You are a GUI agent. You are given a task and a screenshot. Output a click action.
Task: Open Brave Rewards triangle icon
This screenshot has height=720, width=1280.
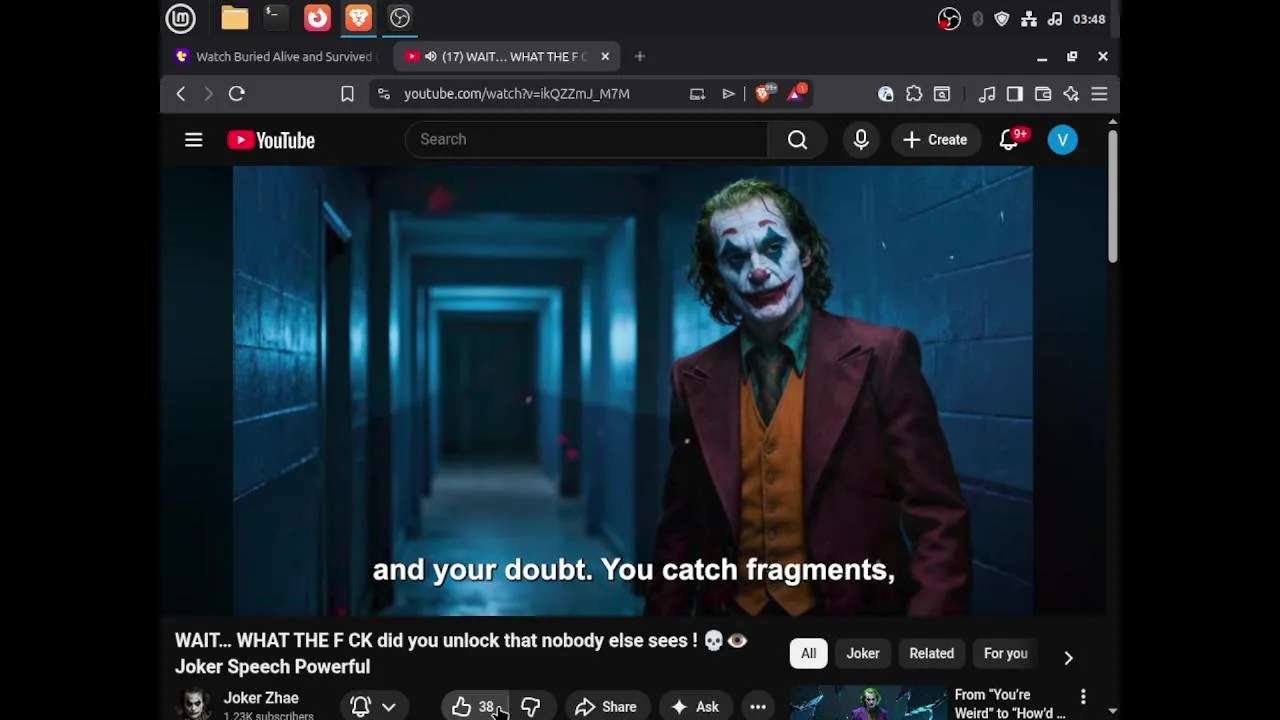[x=797, y=94]
